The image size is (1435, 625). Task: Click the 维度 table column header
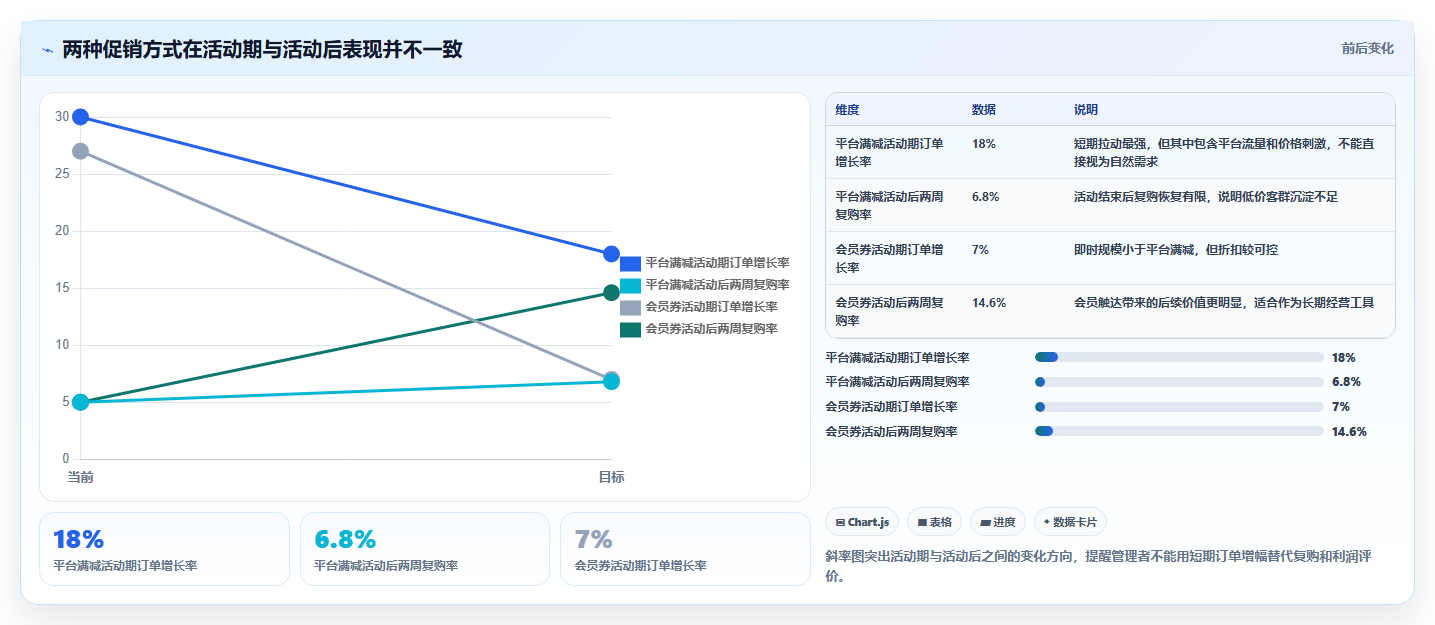847,110
